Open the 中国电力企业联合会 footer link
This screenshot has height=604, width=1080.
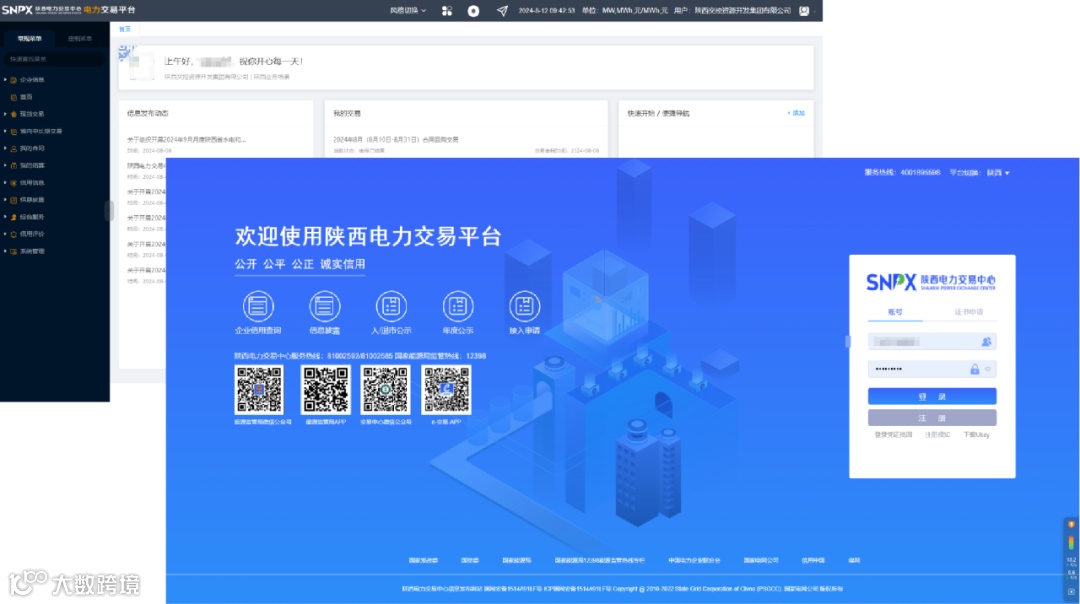tap(694, 561)
